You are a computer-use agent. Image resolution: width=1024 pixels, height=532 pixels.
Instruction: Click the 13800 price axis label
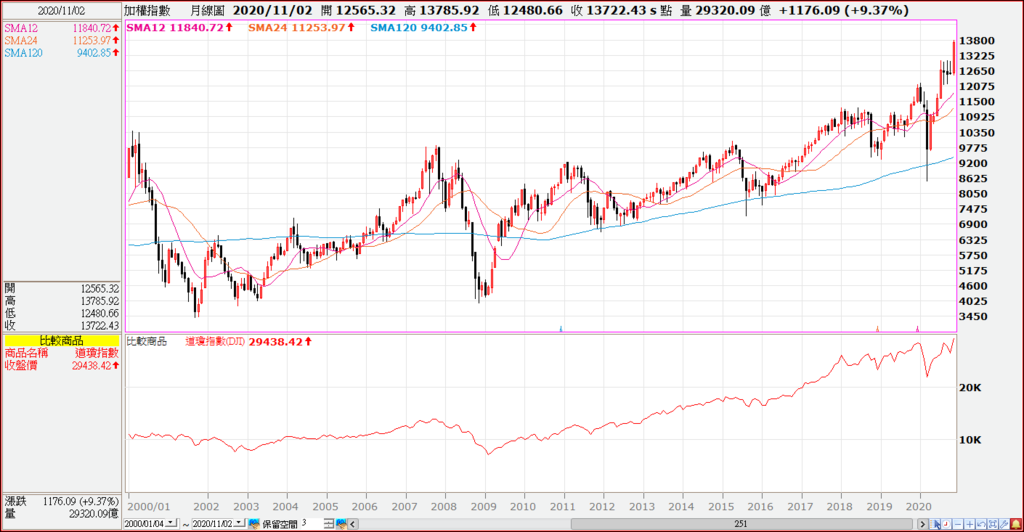click(x=977, y=40)
